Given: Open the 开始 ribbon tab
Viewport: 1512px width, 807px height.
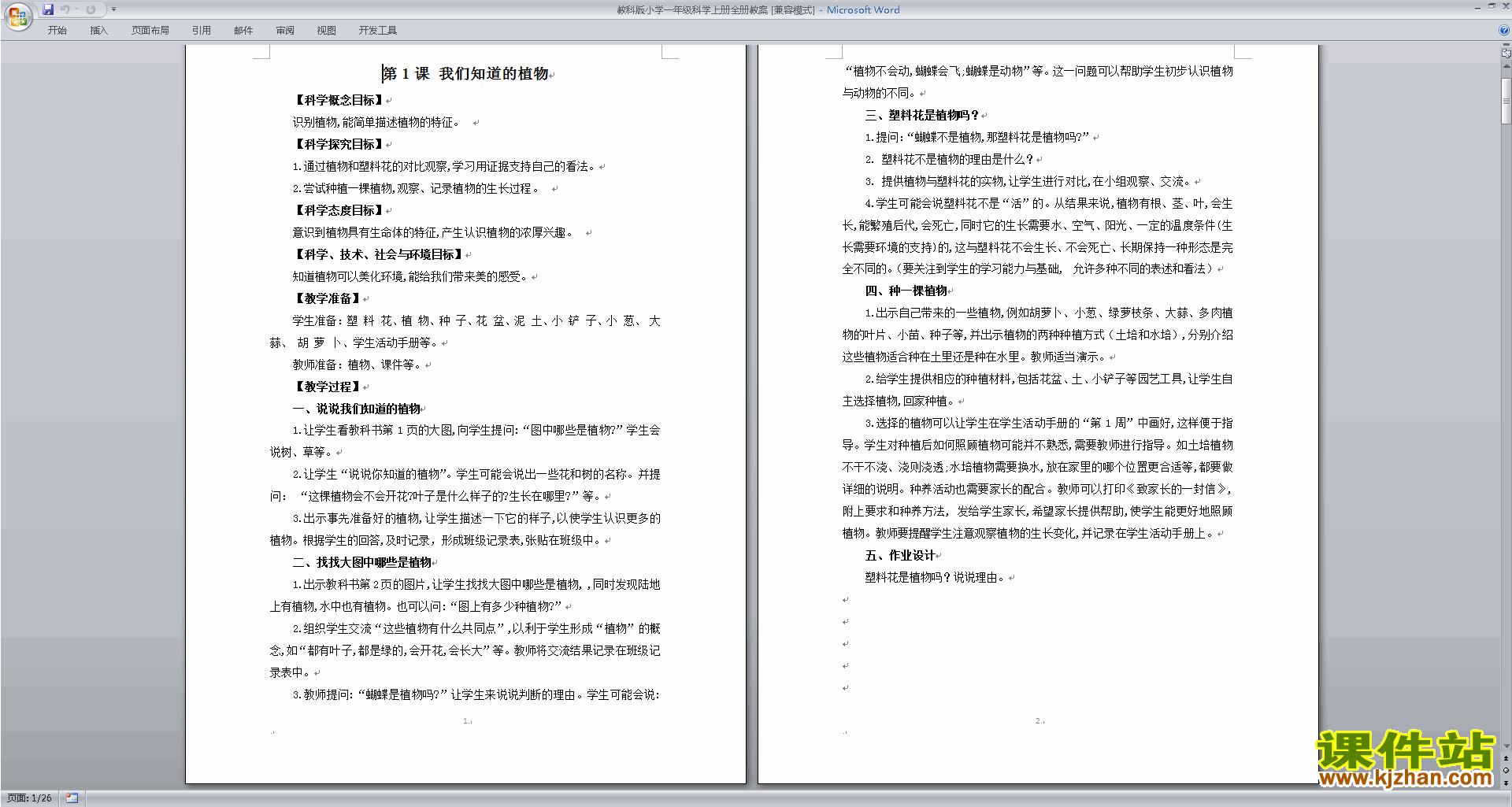Looking at the screenshot, I should pyautogui.click(x=57, y=30).
